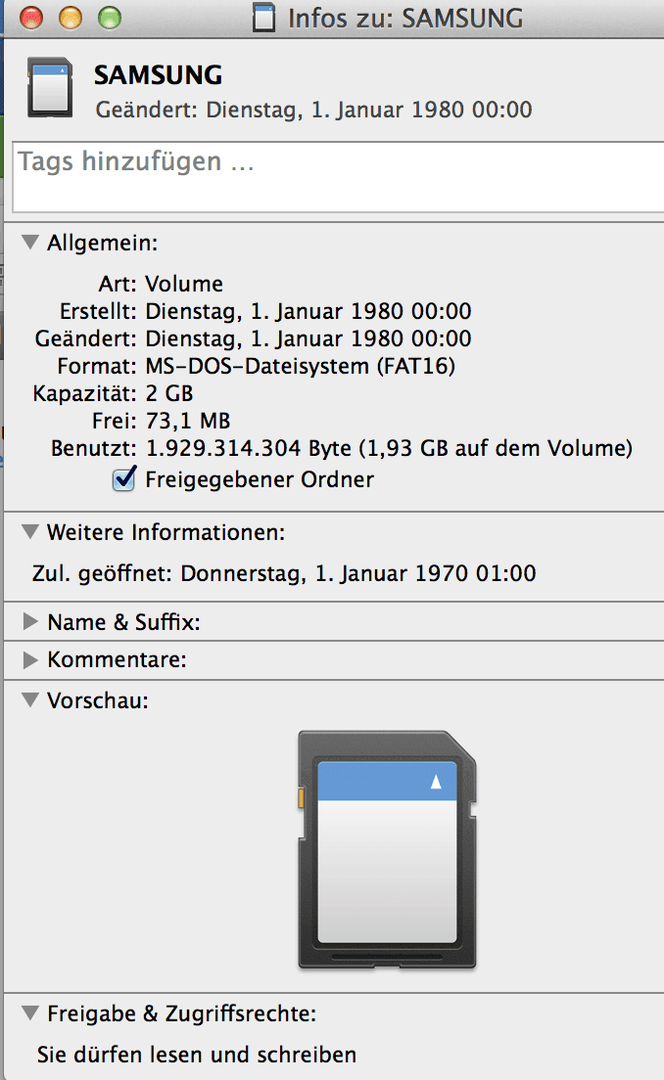Collapse the Freigabe & Zugriffsrechte section

[x=30, y=1012]
